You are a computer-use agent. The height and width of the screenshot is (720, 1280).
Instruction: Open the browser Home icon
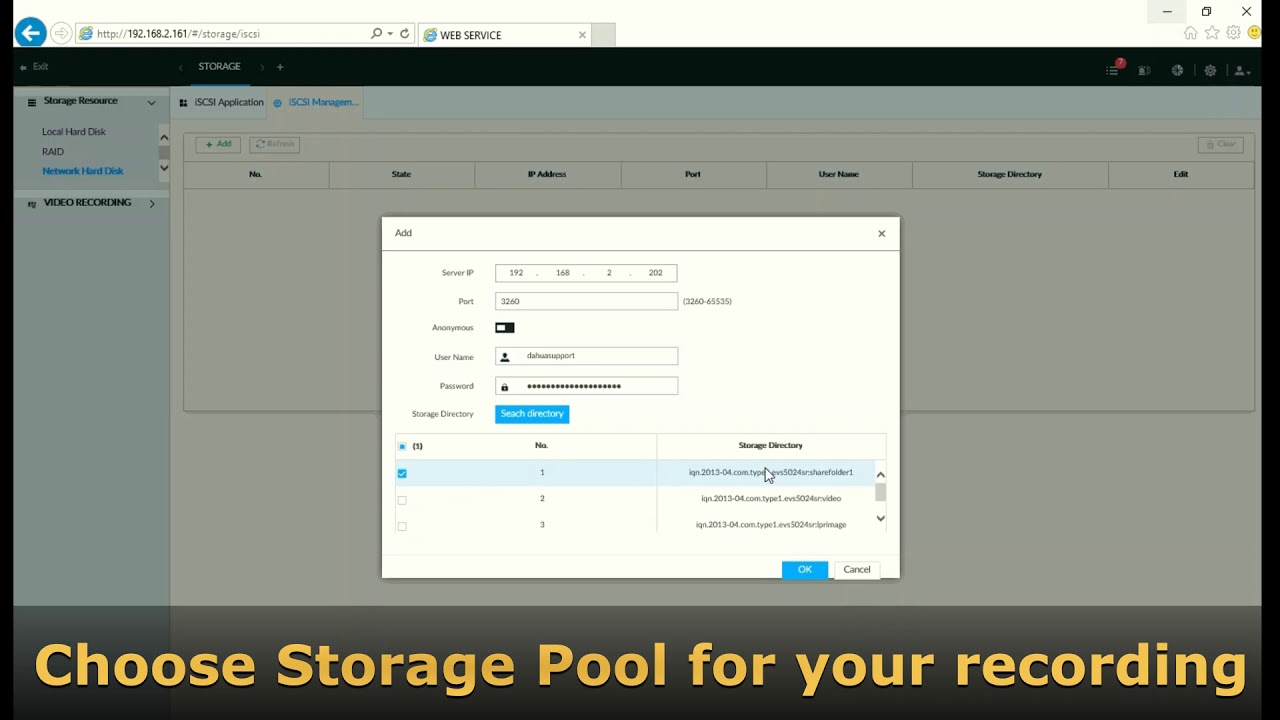tap(1190, 33)
